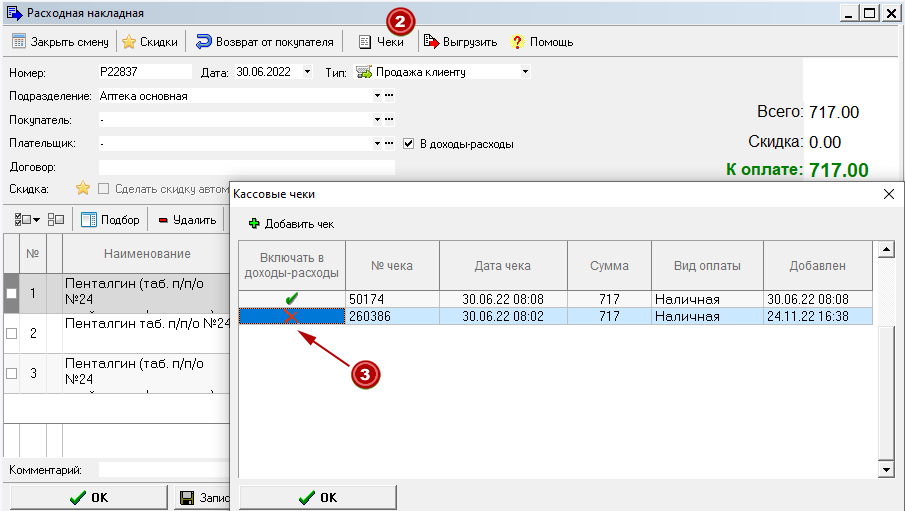
Task: Click the receipt icon beside Чеки
Action: (365, 42)
